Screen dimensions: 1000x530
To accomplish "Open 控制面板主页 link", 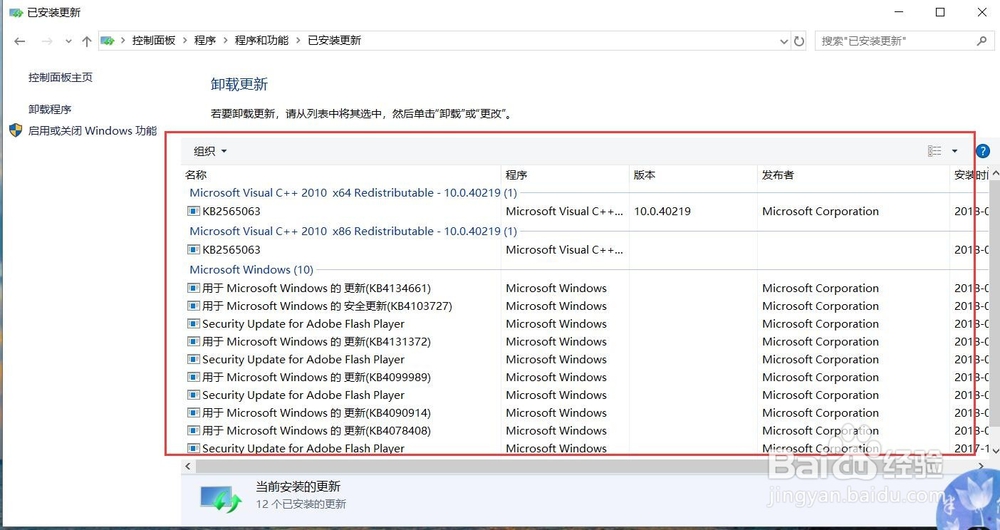I will [61, 77].
